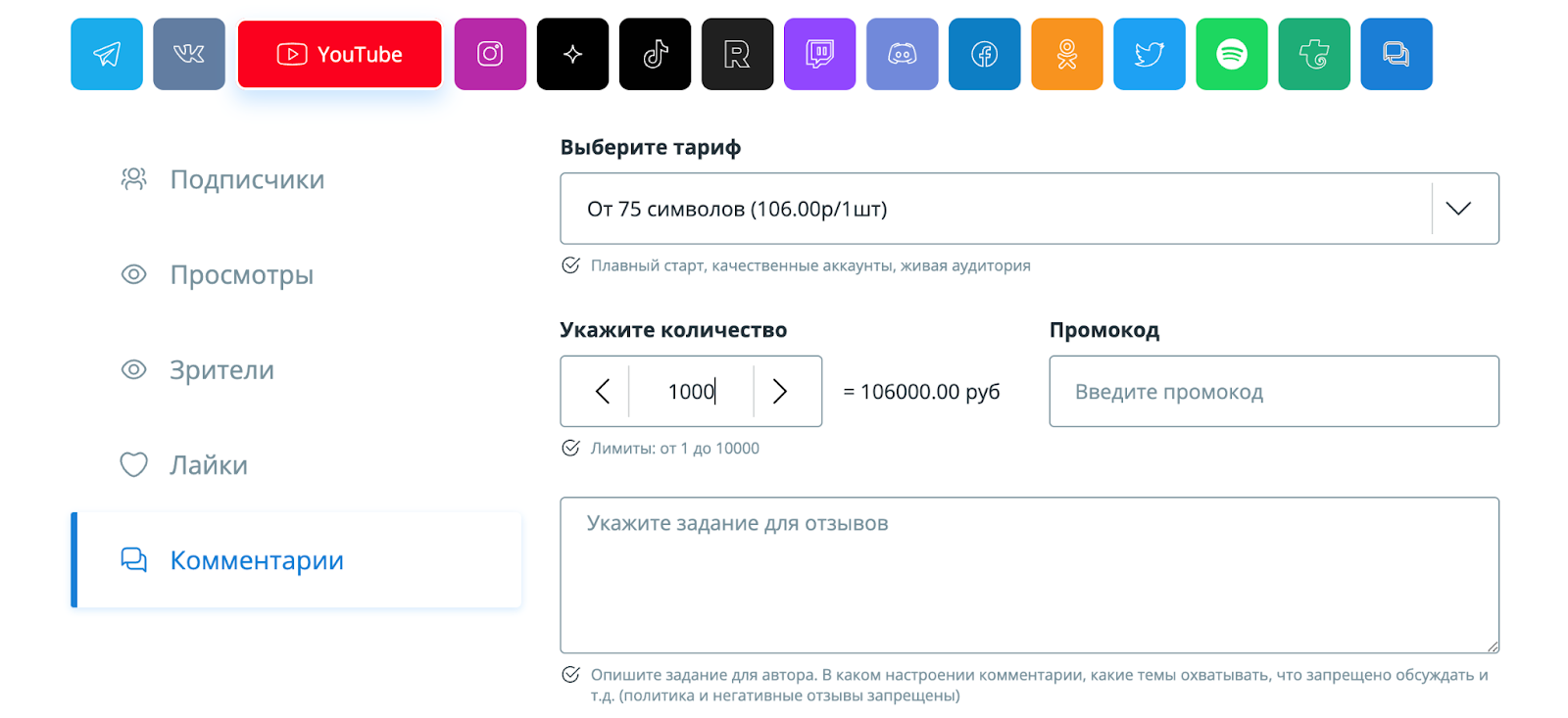The image size is (1568, 718).
Task: Select the Twitter bird platform icon
Action: click(1150, 54)
